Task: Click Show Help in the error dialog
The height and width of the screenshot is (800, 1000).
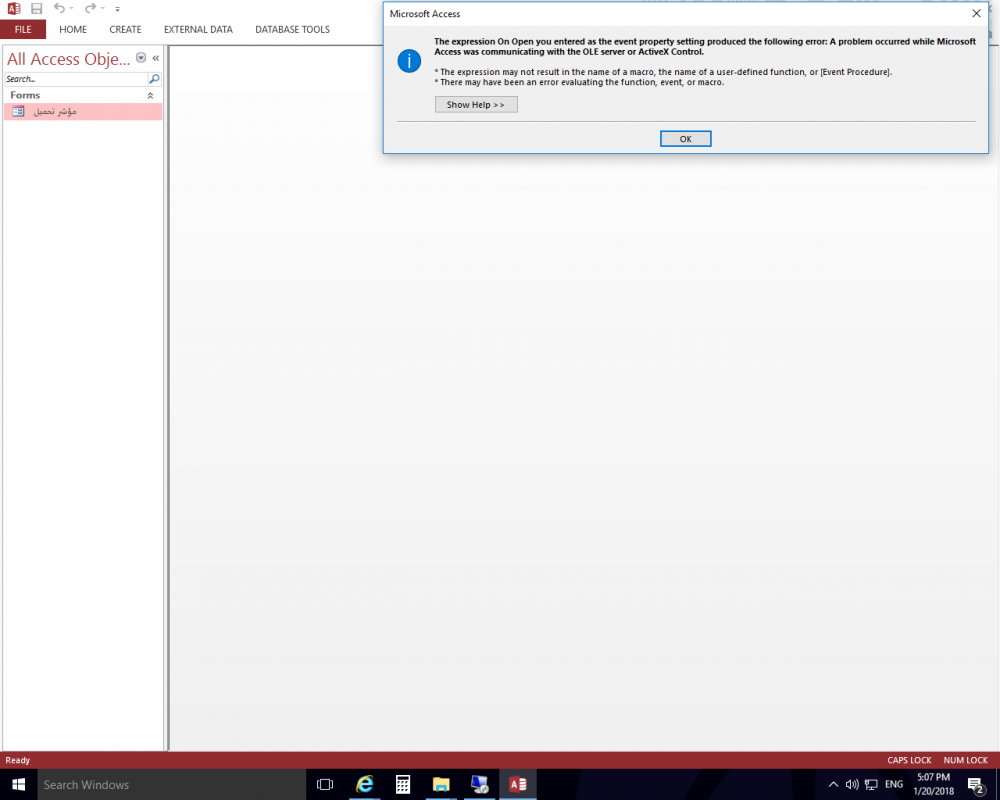Action: pyautogui.click(x=476, y=105)
